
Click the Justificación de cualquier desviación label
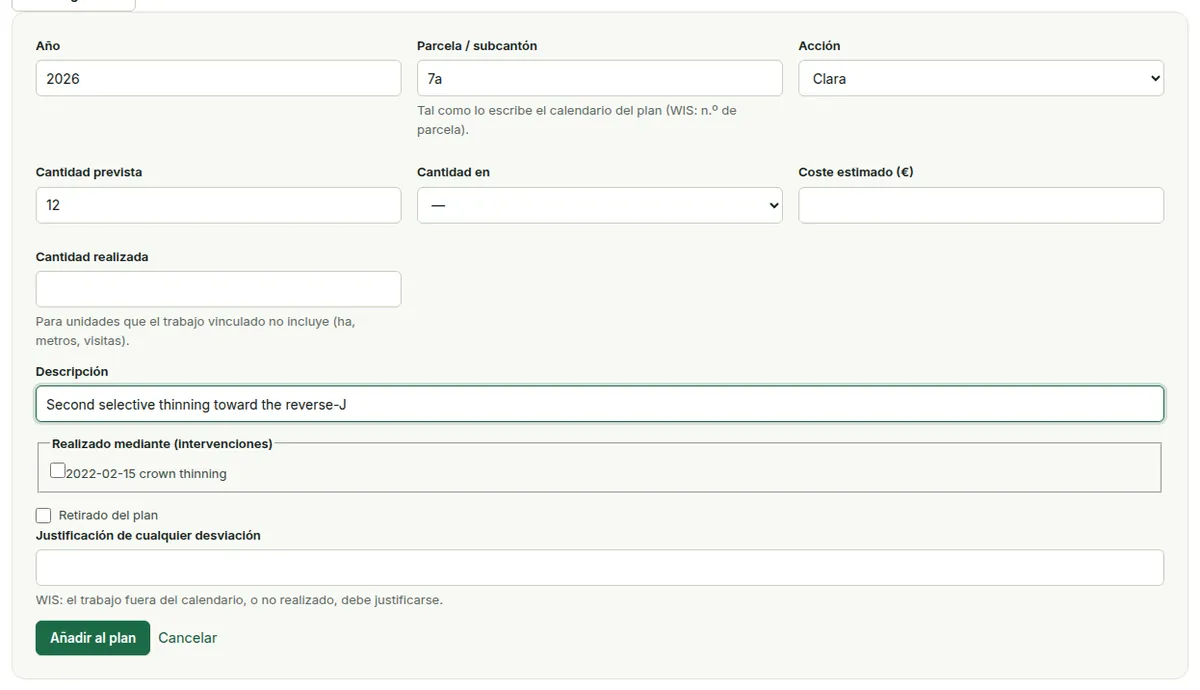click(148, 536)
